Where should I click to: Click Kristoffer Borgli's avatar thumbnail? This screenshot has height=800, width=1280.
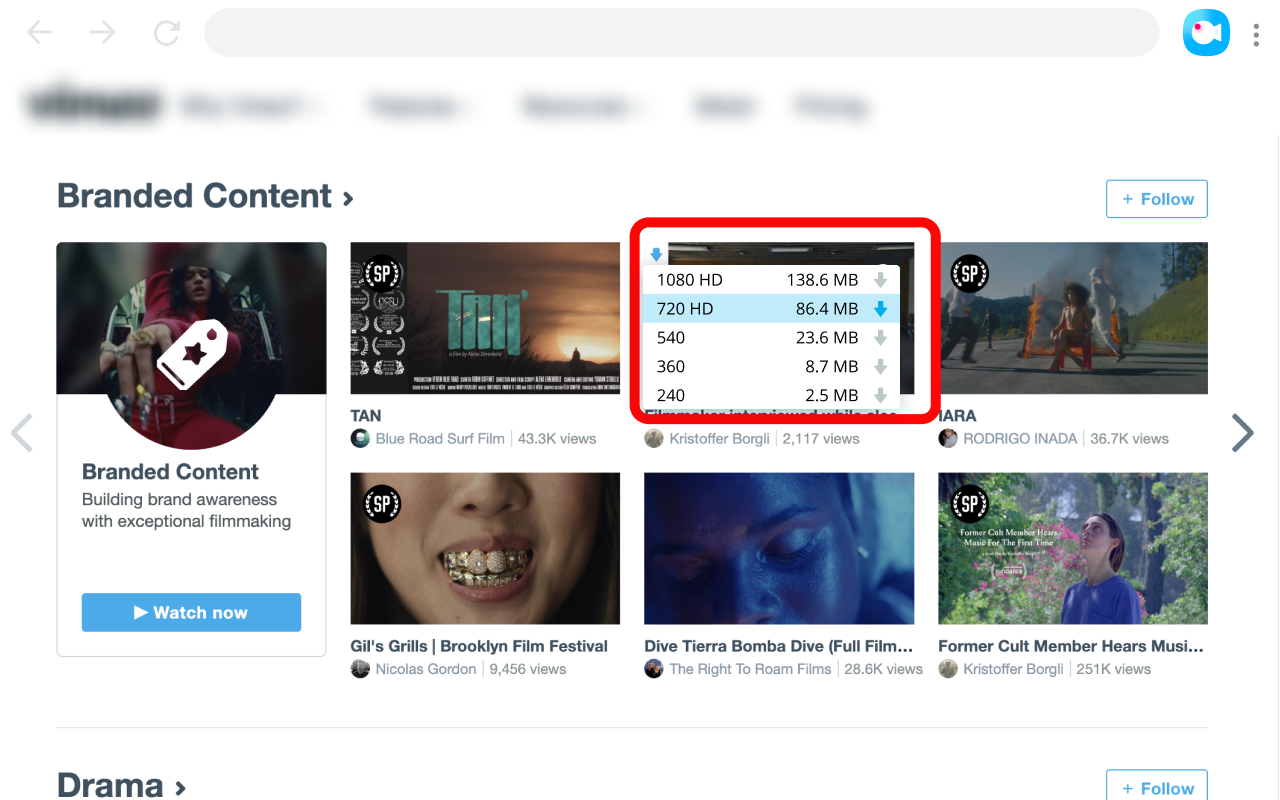(654, 438)
